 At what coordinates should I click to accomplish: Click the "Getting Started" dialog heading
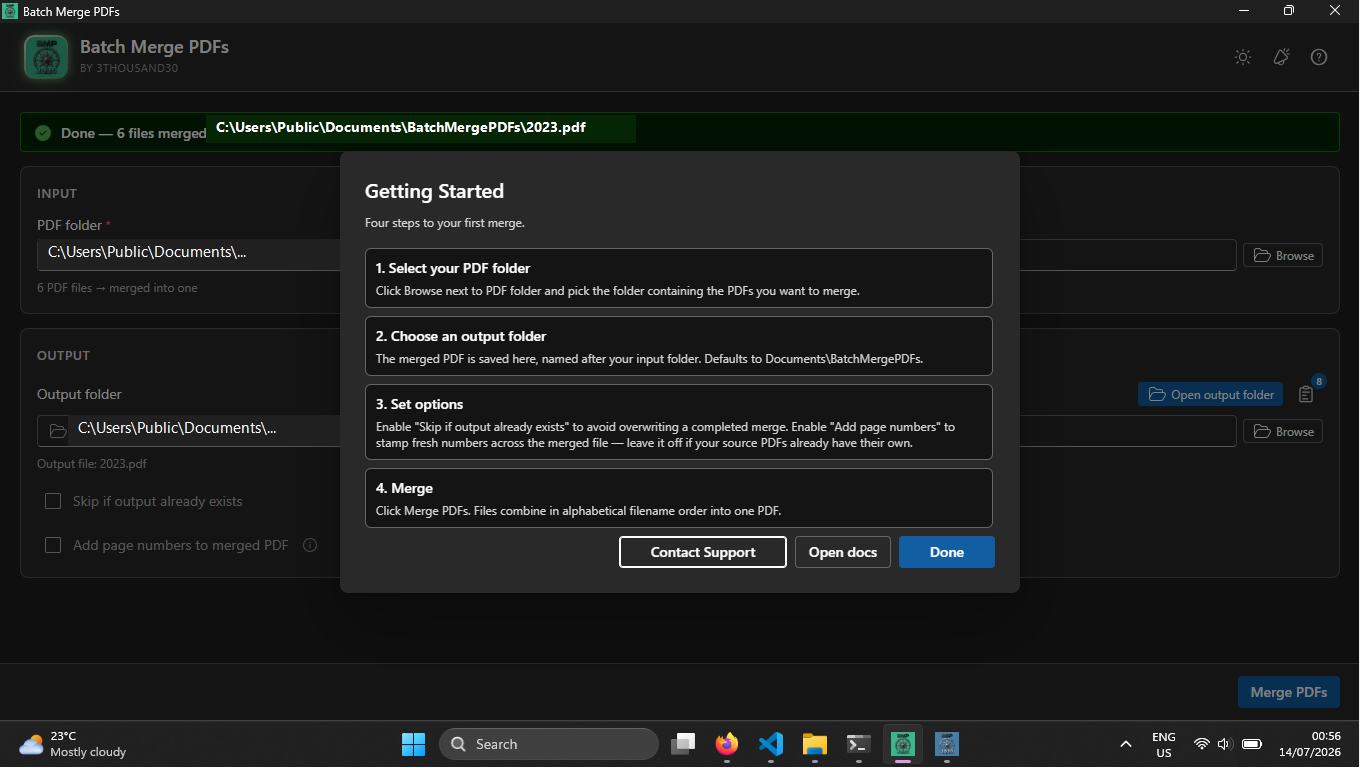pos(434,191)
